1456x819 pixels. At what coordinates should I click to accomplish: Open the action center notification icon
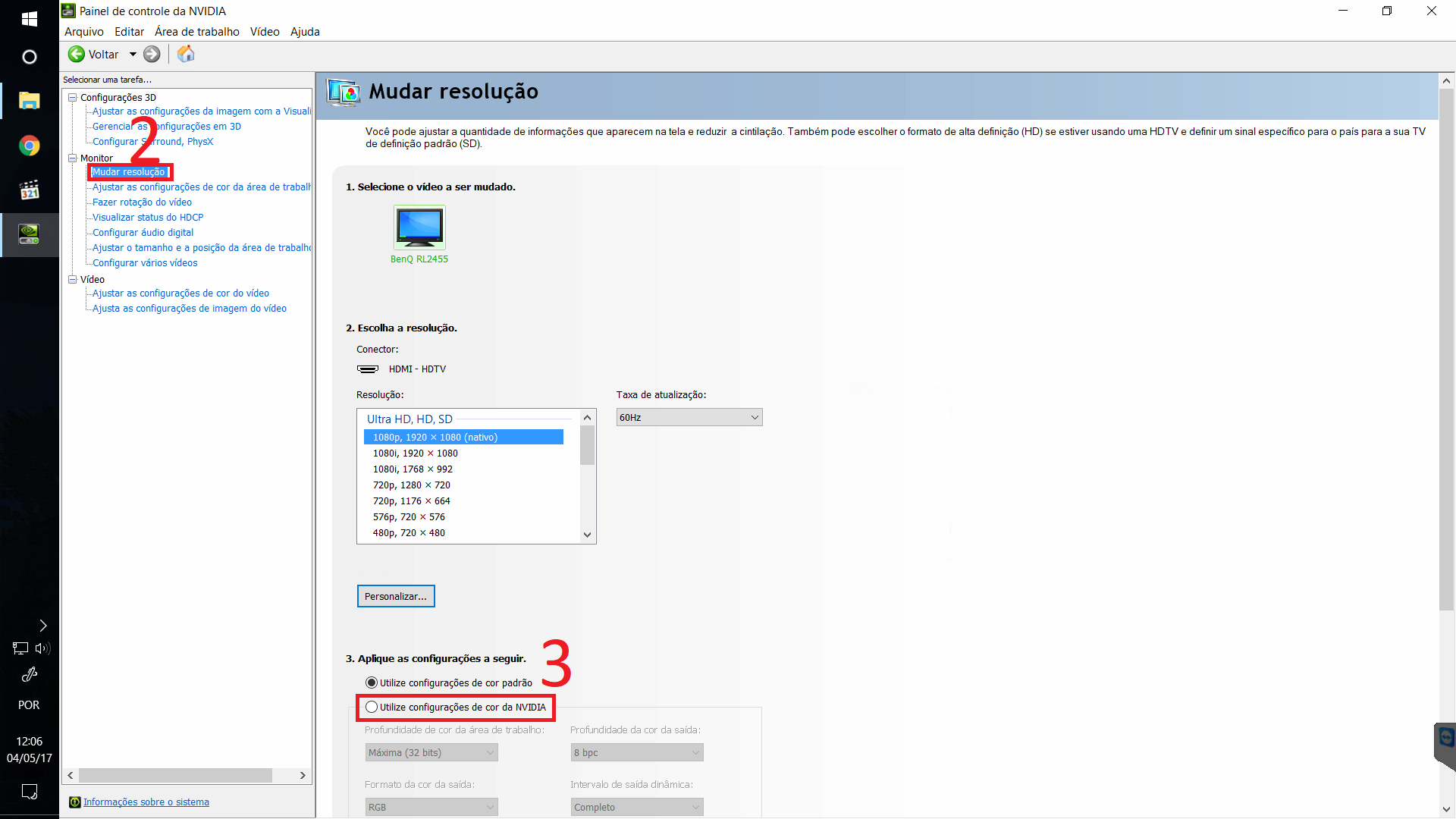[x=30, y=792]
